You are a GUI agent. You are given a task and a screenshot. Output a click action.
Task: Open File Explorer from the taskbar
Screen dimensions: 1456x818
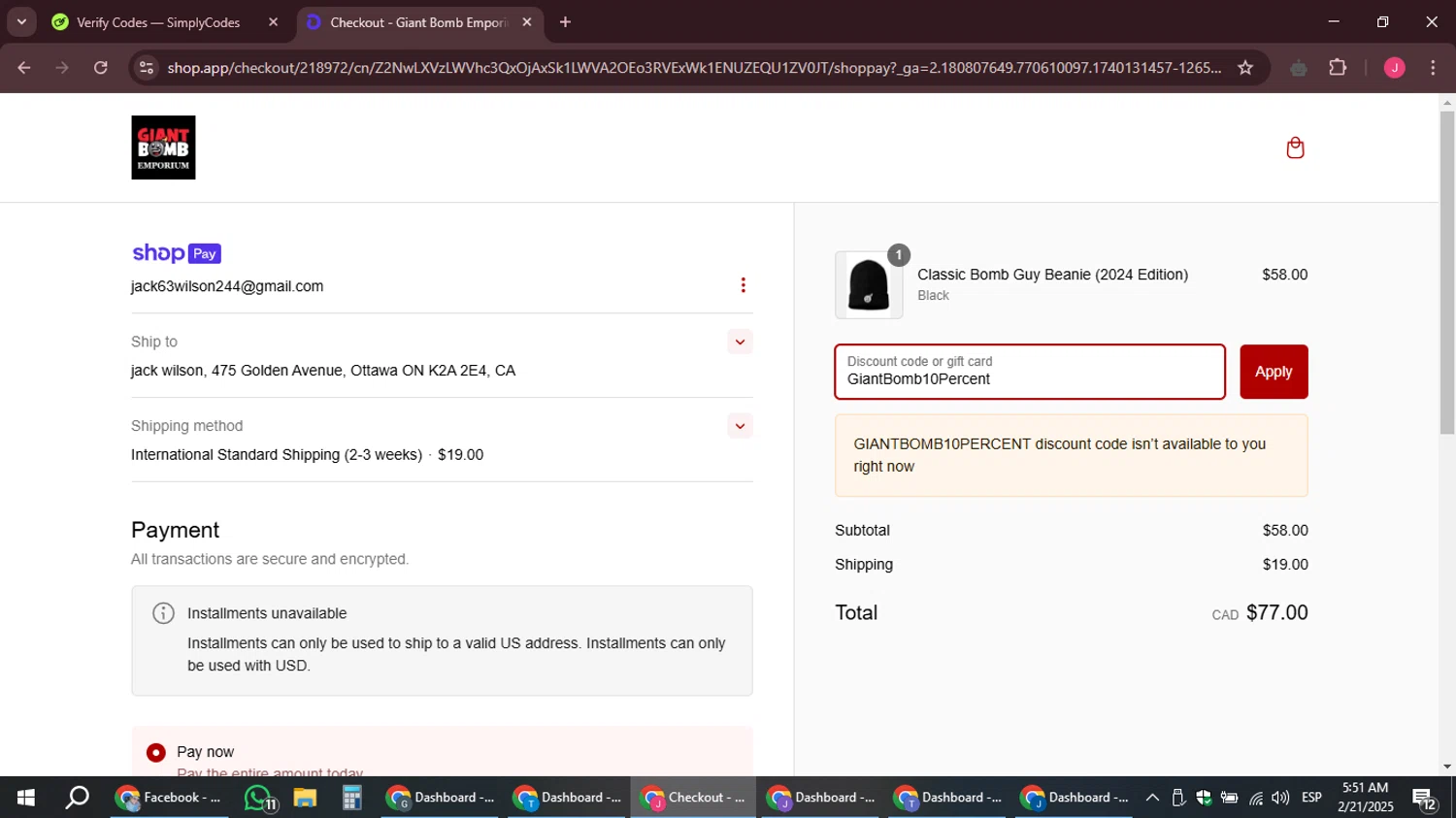305,798
